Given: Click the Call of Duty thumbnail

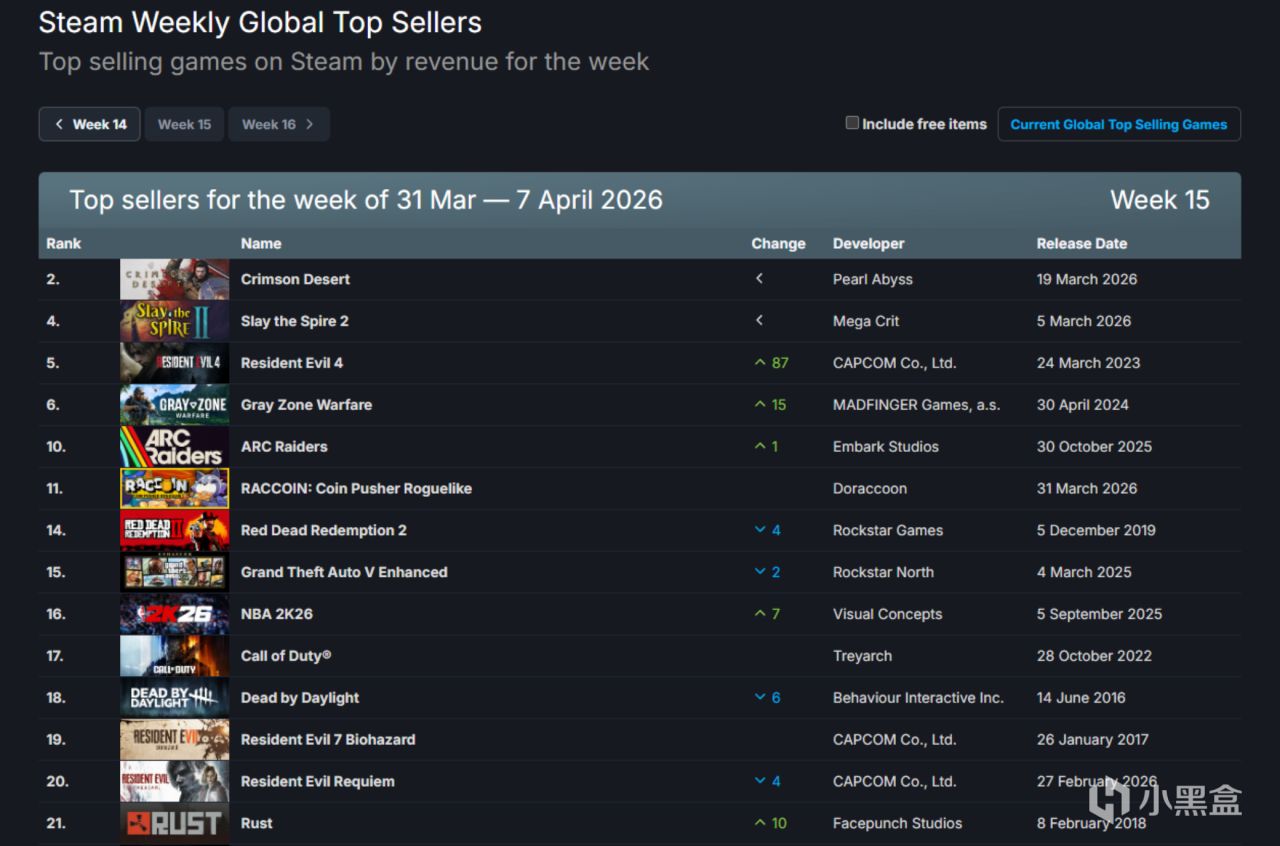Looking at the screenshot, I should click(x=174, y=656).
